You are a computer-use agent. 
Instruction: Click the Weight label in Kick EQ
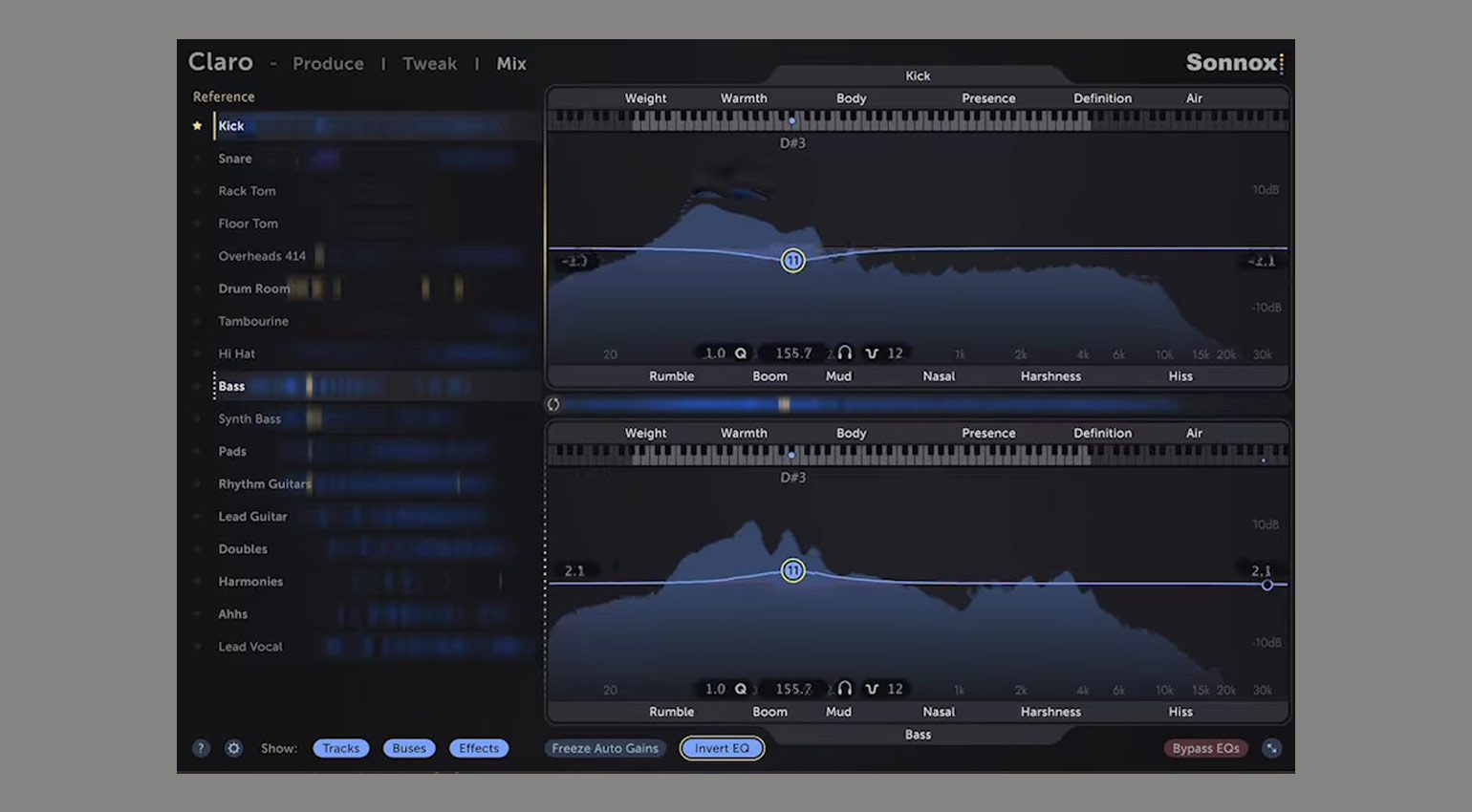point(645,98)
